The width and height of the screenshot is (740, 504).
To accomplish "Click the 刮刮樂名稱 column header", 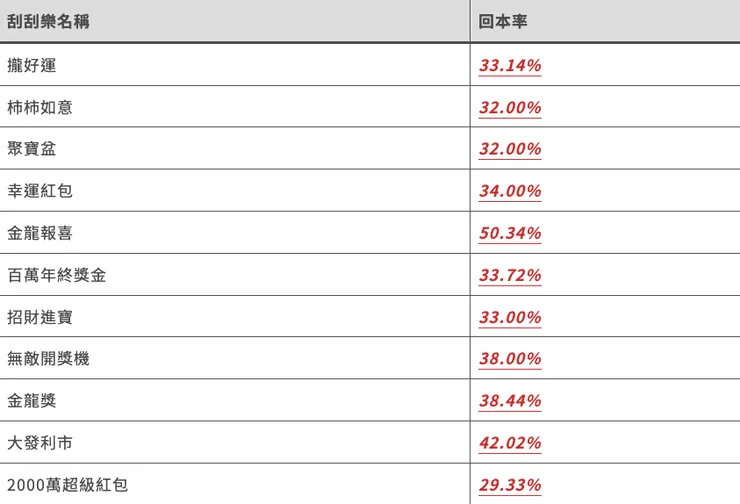I will click(48, 21).
